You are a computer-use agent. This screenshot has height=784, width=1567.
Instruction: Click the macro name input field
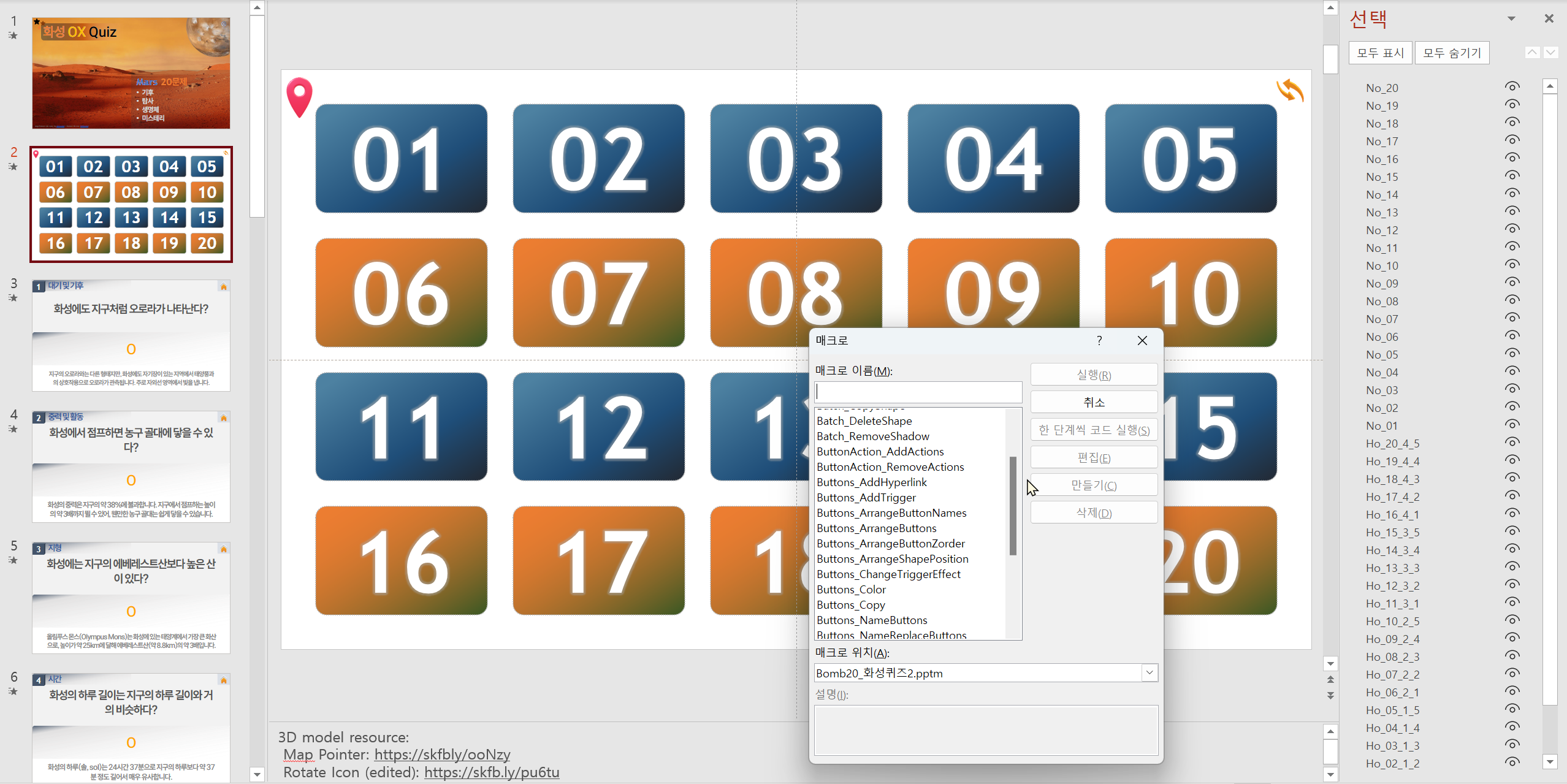coord(917,392)
